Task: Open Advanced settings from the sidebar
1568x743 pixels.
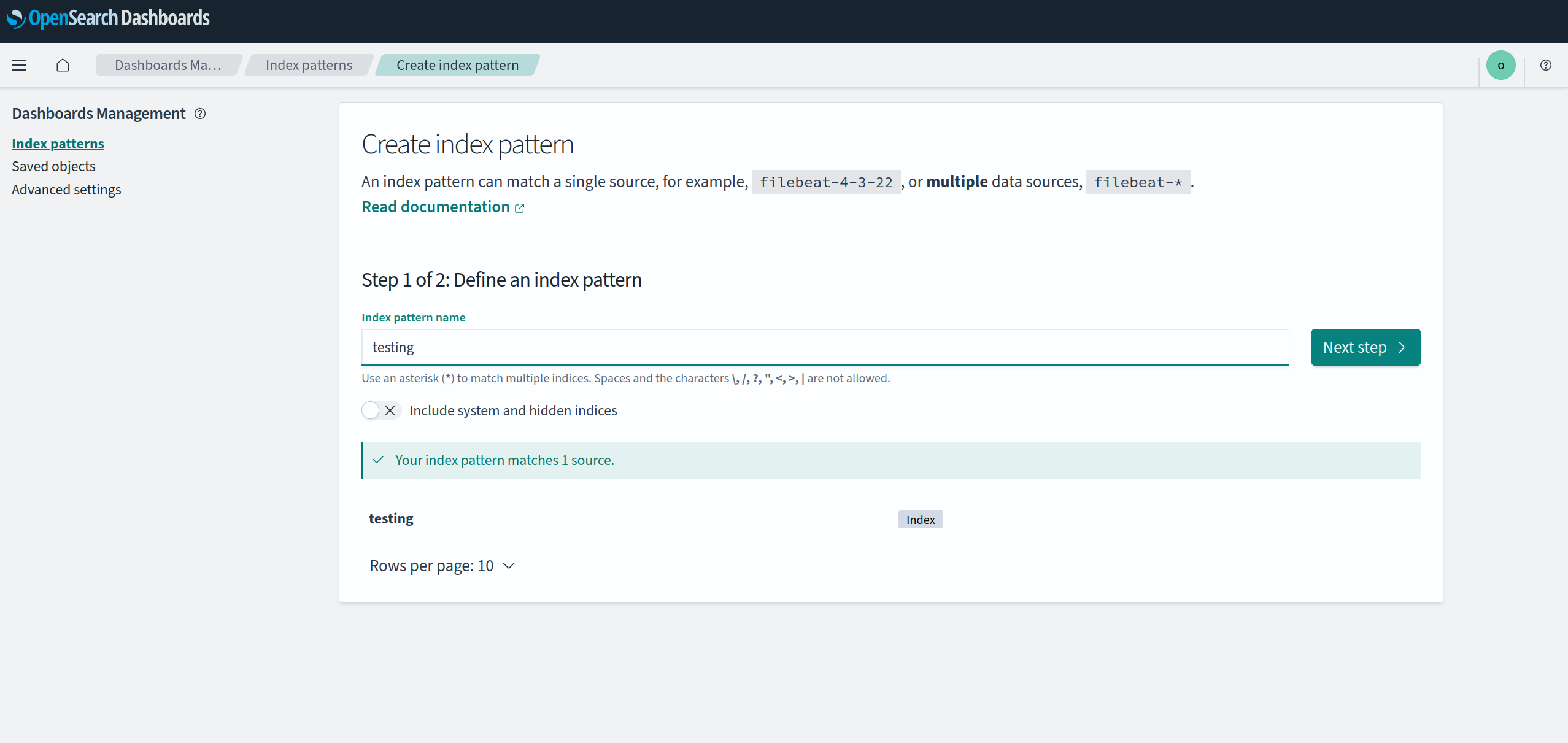Action: [x=66, y=190]
